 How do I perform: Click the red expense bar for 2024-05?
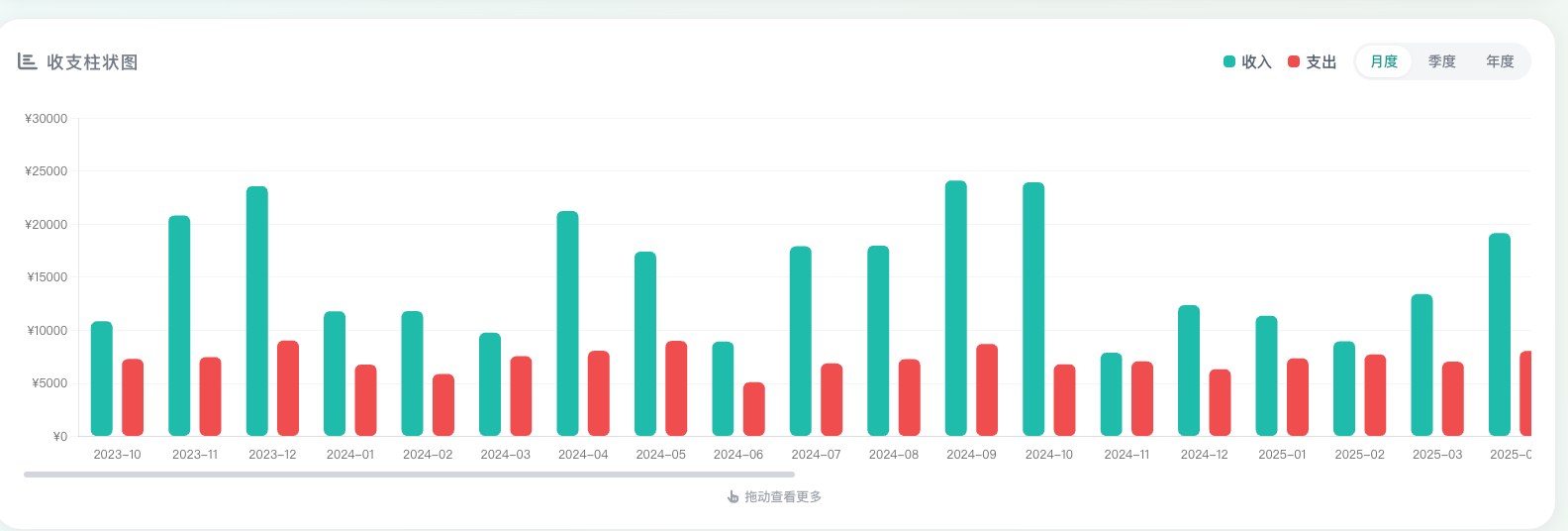(676, 388)
